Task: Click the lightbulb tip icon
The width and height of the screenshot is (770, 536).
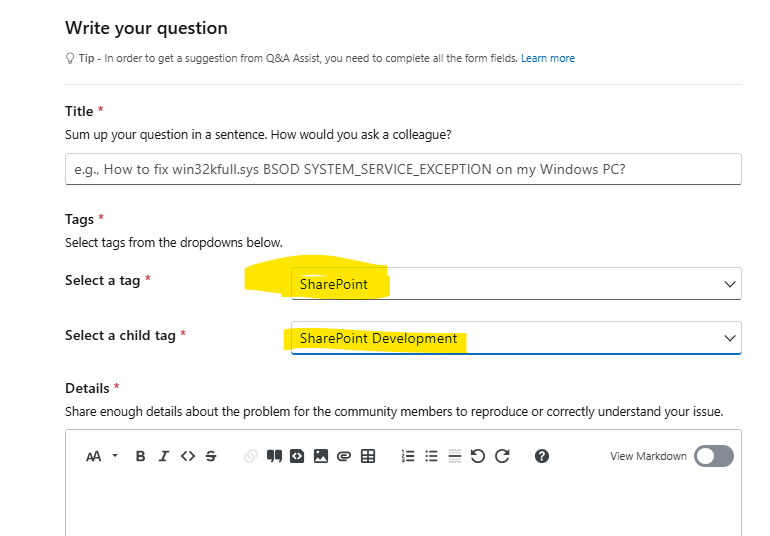Action: click(x=70, y=58)
